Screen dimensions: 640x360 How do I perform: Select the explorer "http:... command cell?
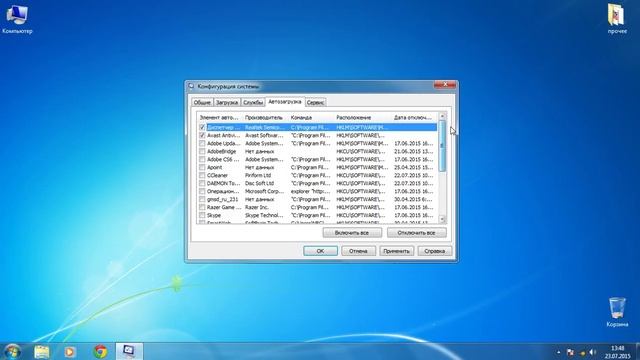click(x=311, y=191)
